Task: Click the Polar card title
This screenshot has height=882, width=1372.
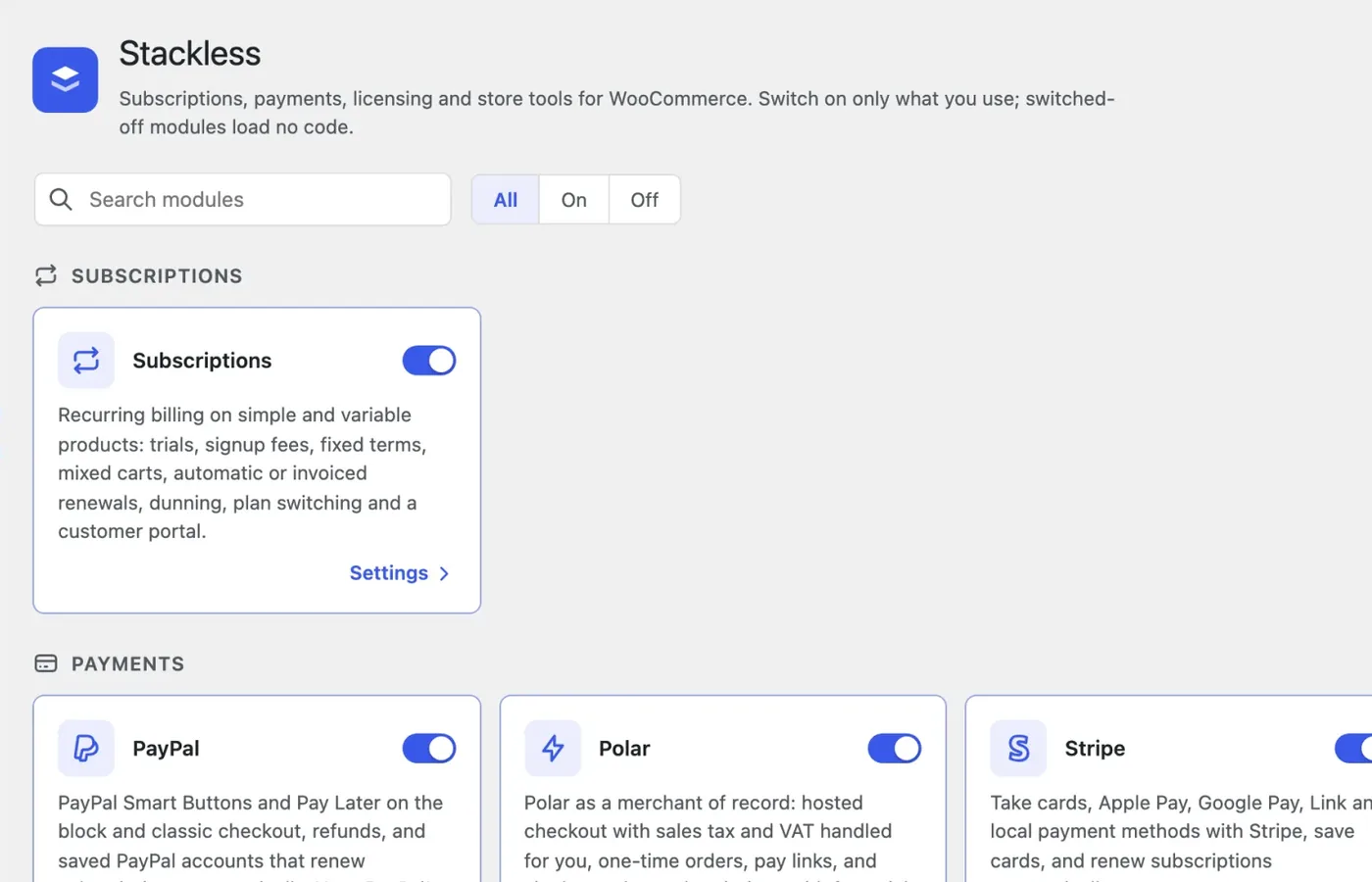Action: 624,748
